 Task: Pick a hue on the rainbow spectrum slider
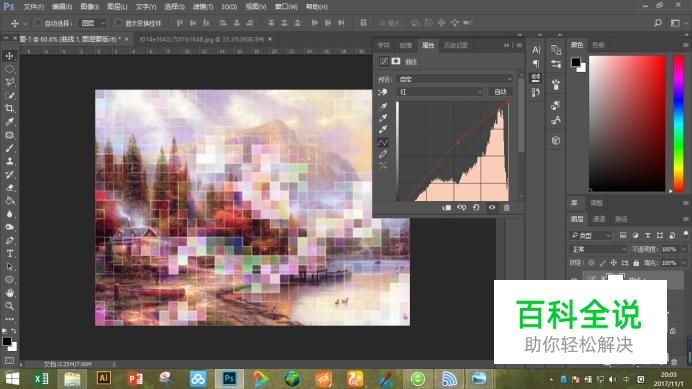click(678, 124)
